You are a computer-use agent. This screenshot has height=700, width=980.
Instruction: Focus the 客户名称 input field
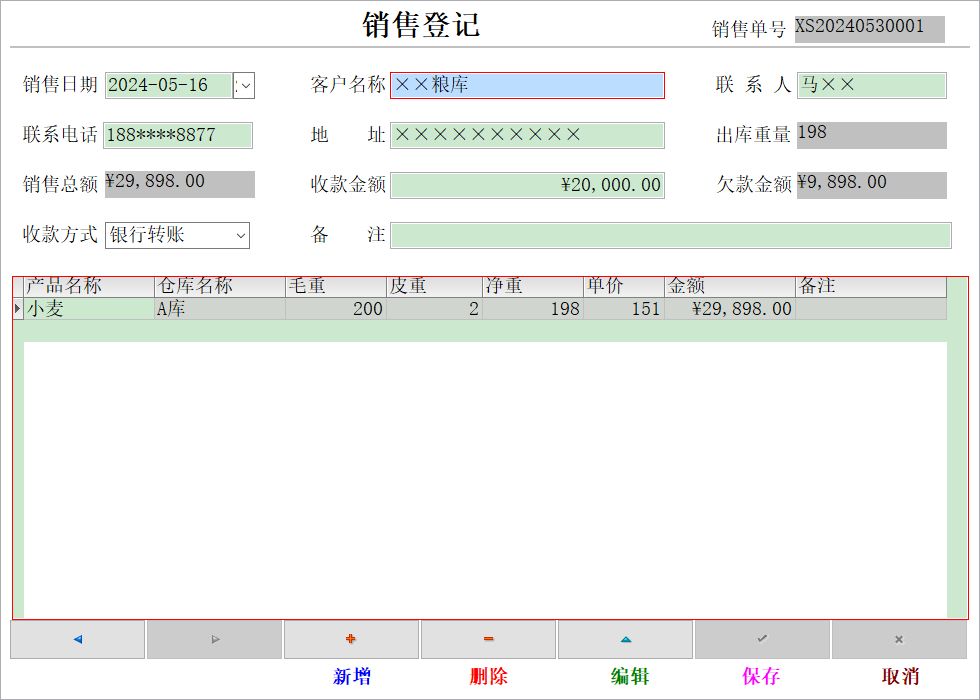point(528,86)
